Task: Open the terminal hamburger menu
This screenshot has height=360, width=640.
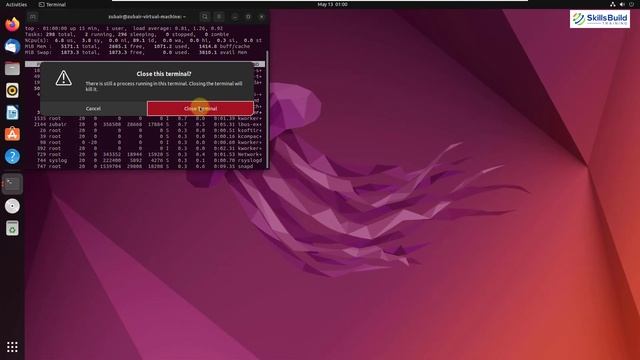Action: (x=219, y=17)
